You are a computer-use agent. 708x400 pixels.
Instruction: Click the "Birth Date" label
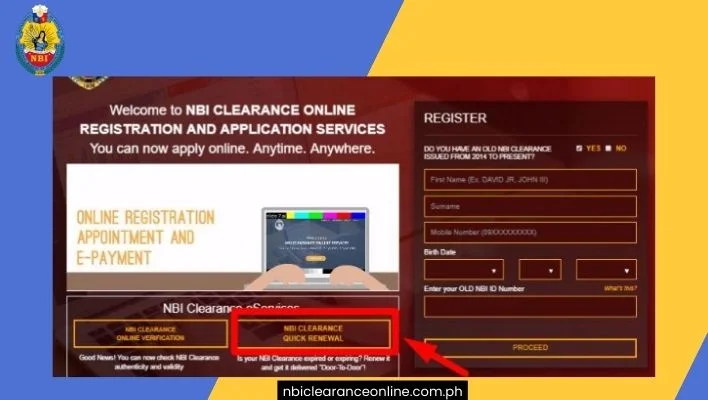click(440, 252)
